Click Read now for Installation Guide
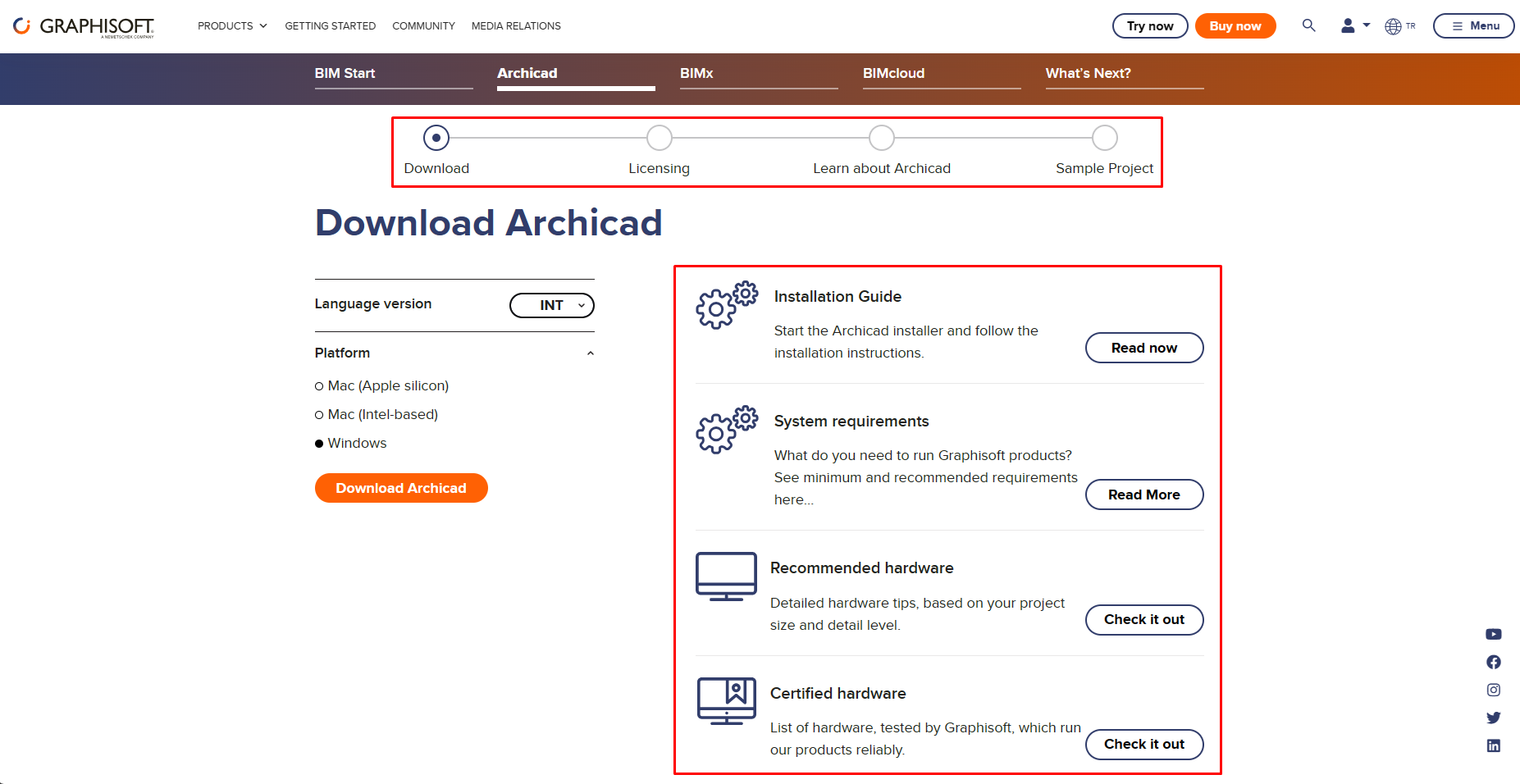This screenshot has width=1520, height=784. [x=1144, y=348]
